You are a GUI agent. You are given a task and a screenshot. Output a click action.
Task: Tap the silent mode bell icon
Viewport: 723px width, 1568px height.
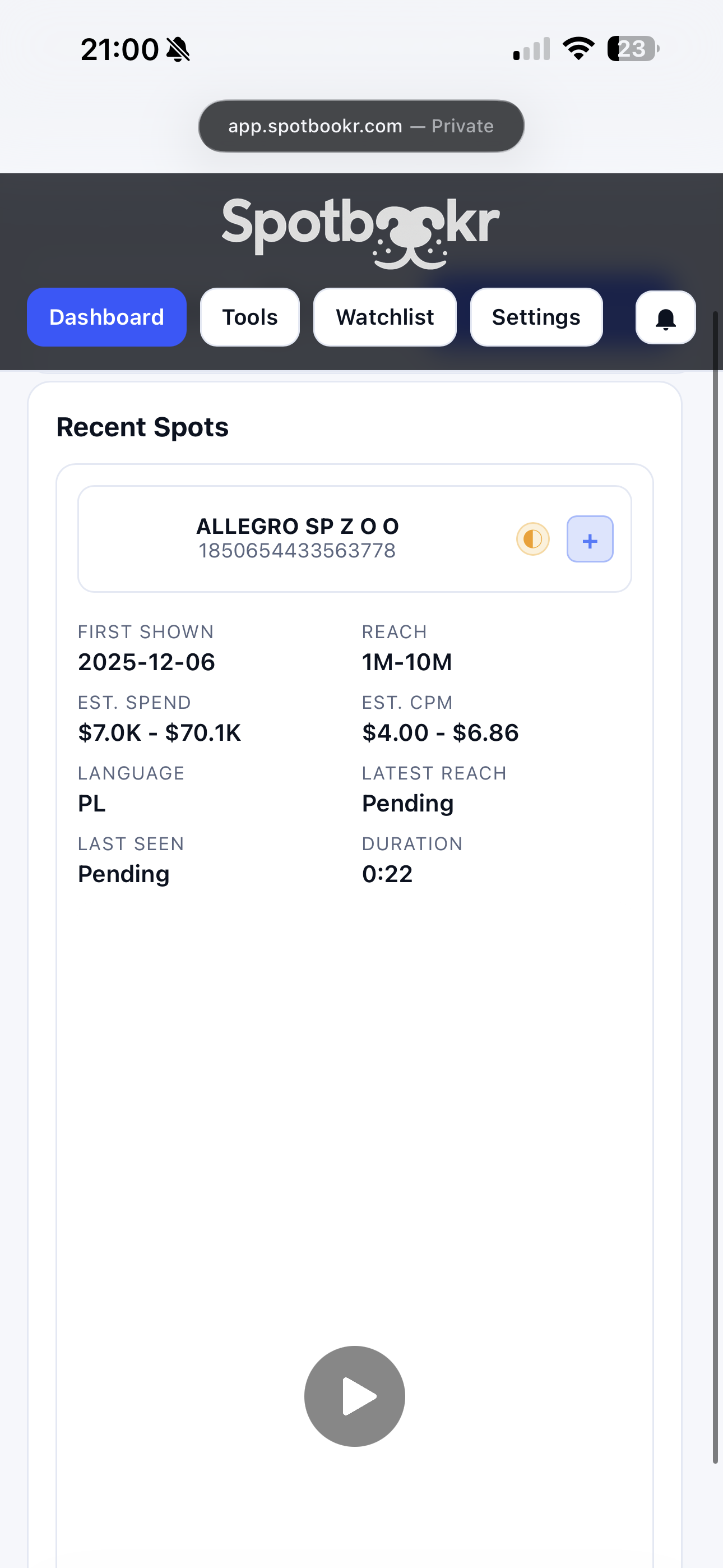coord(178,50)
